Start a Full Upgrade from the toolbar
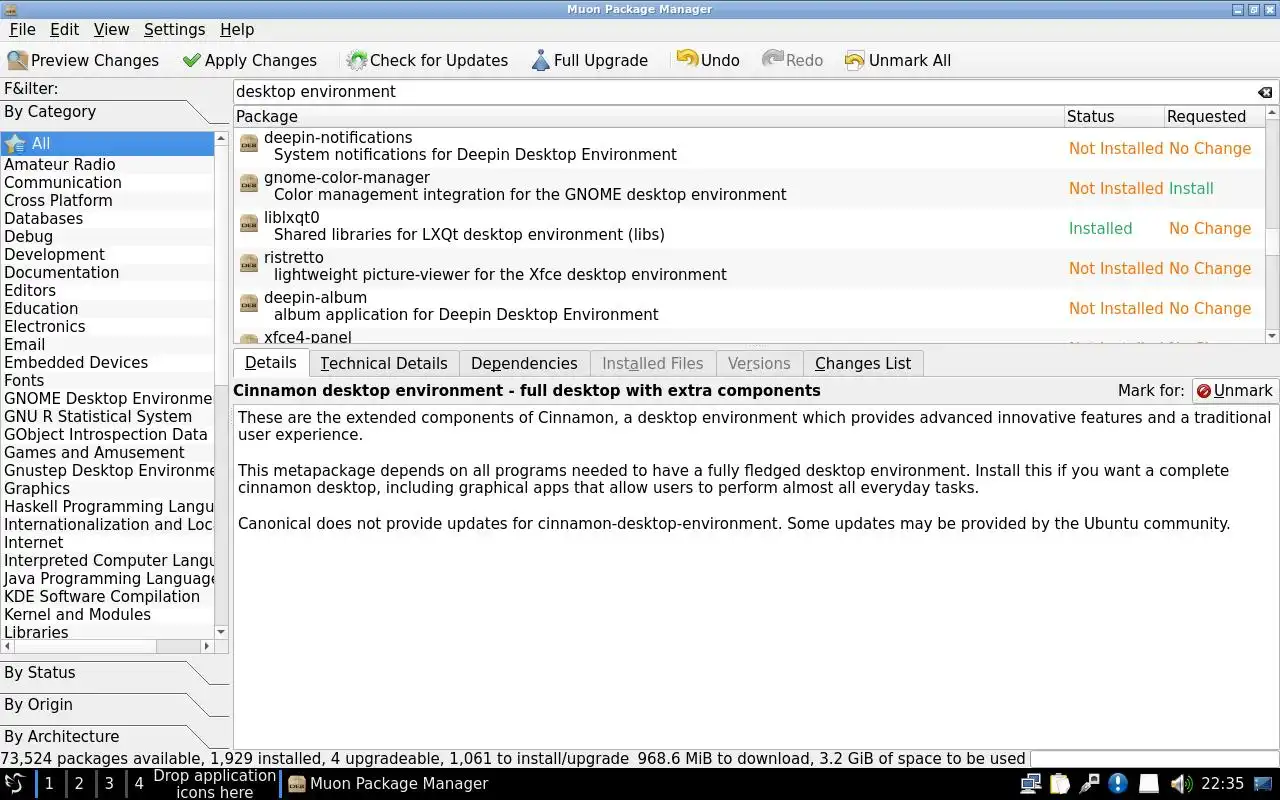 pyautogui.click(x=589, y=60)
